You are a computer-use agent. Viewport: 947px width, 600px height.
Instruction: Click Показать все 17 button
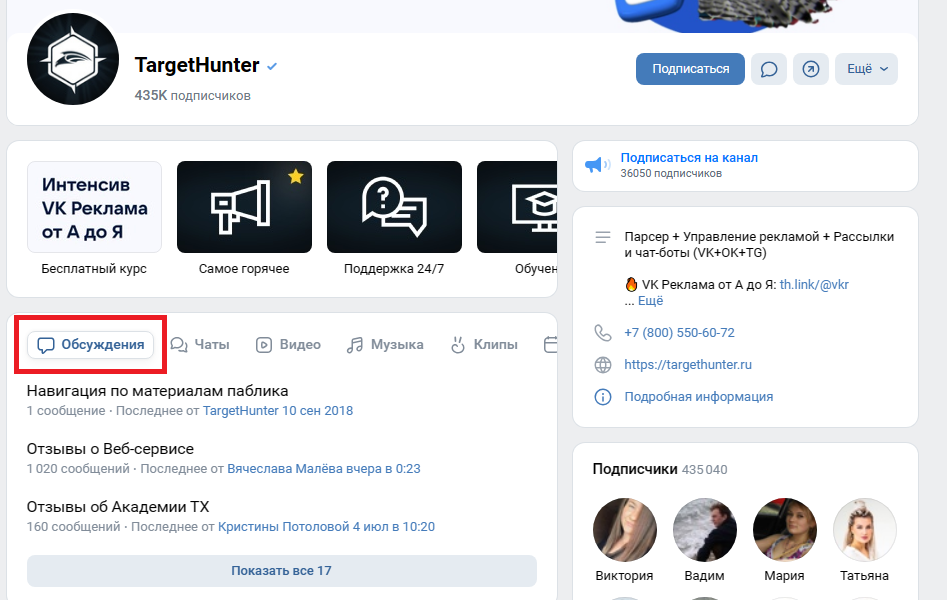pos(281,570)
